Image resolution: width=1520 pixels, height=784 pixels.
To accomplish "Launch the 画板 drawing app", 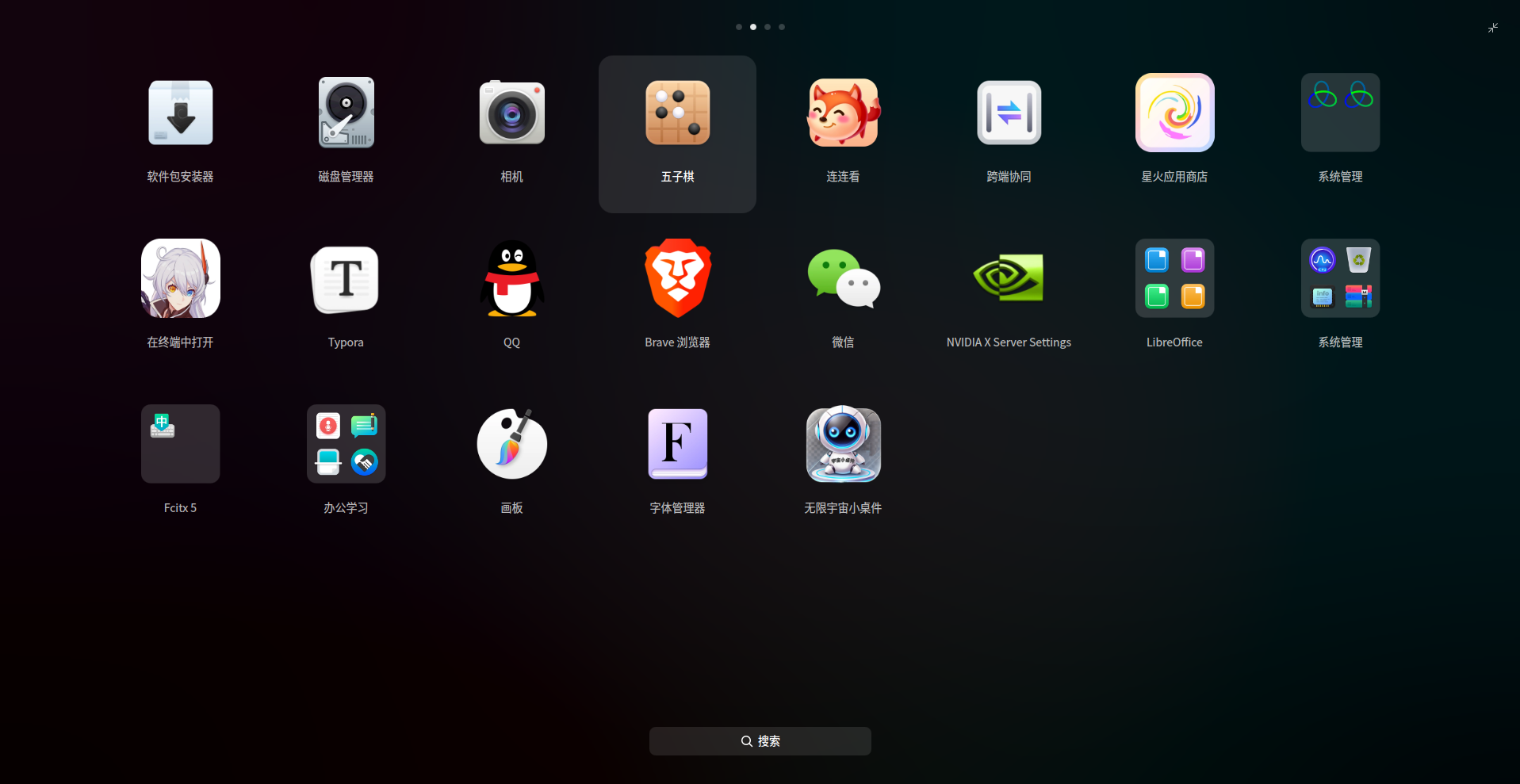I will coord(512,444).
